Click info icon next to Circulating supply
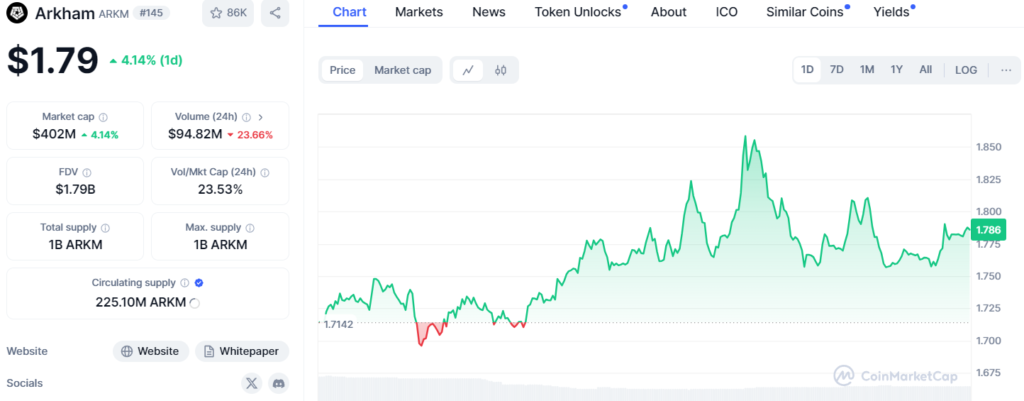The height and width of the screenshot is (401, 1024). 185,283
